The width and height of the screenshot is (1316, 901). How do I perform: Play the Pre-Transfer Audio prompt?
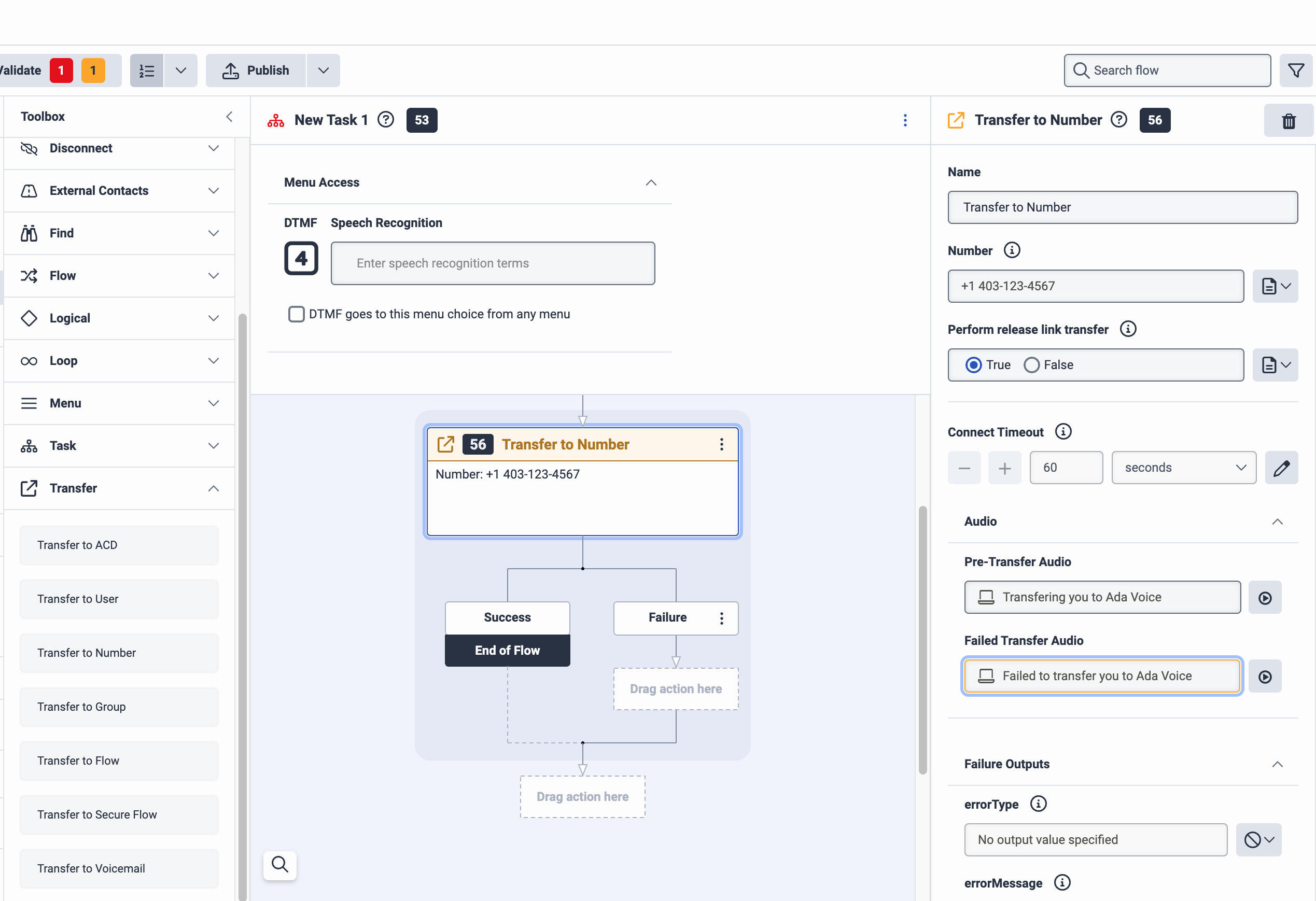1265,597
